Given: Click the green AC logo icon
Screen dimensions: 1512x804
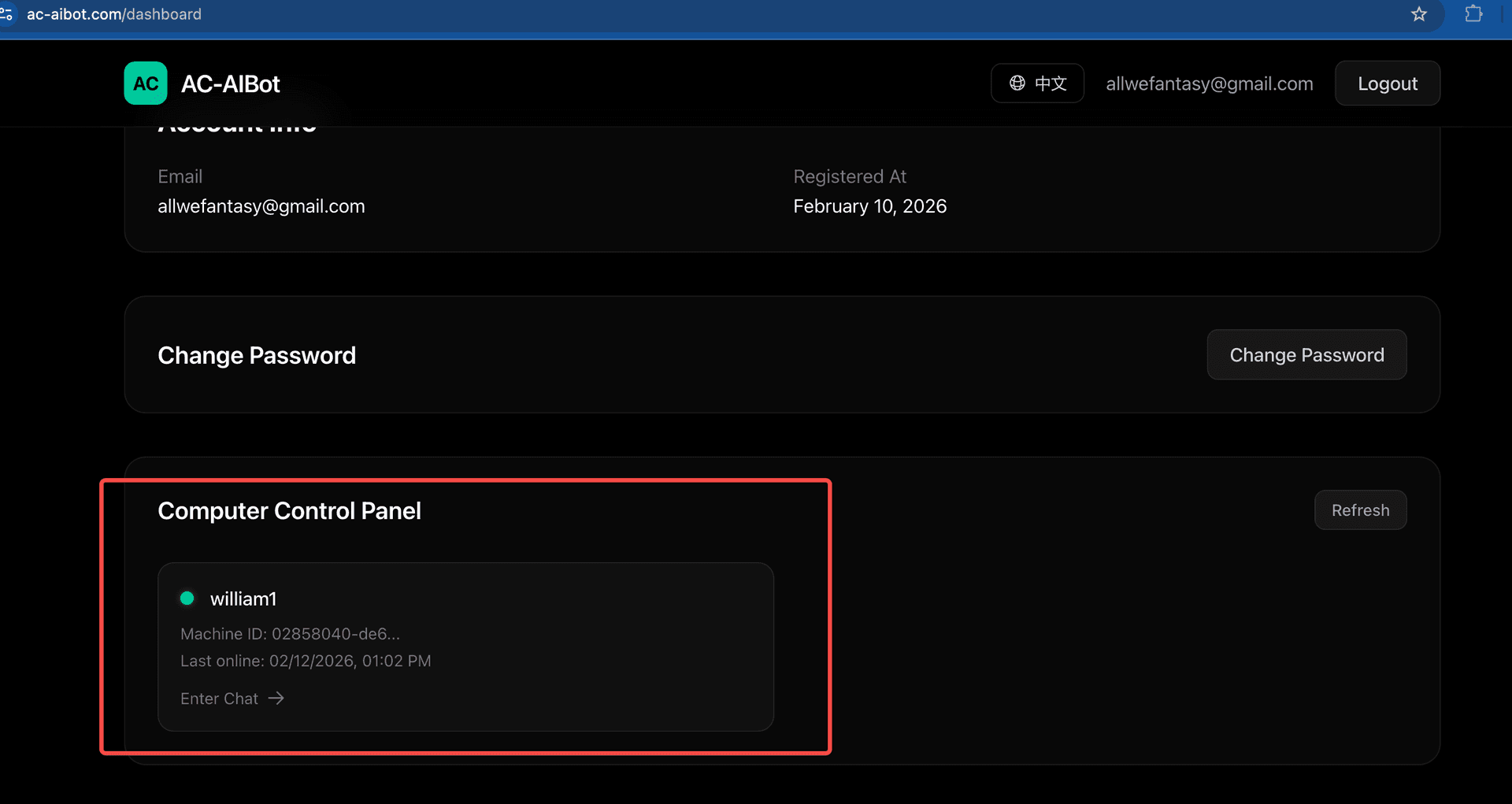Looking at the screenshot, I should (146, 83).
